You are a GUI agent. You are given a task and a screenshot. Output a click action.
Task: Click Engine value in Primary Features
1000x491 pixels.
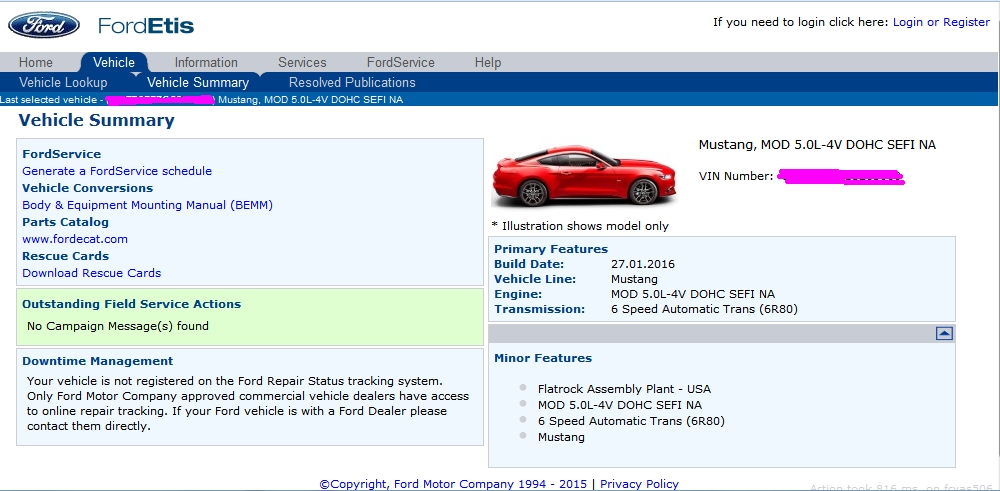click(x=693, y=294)
